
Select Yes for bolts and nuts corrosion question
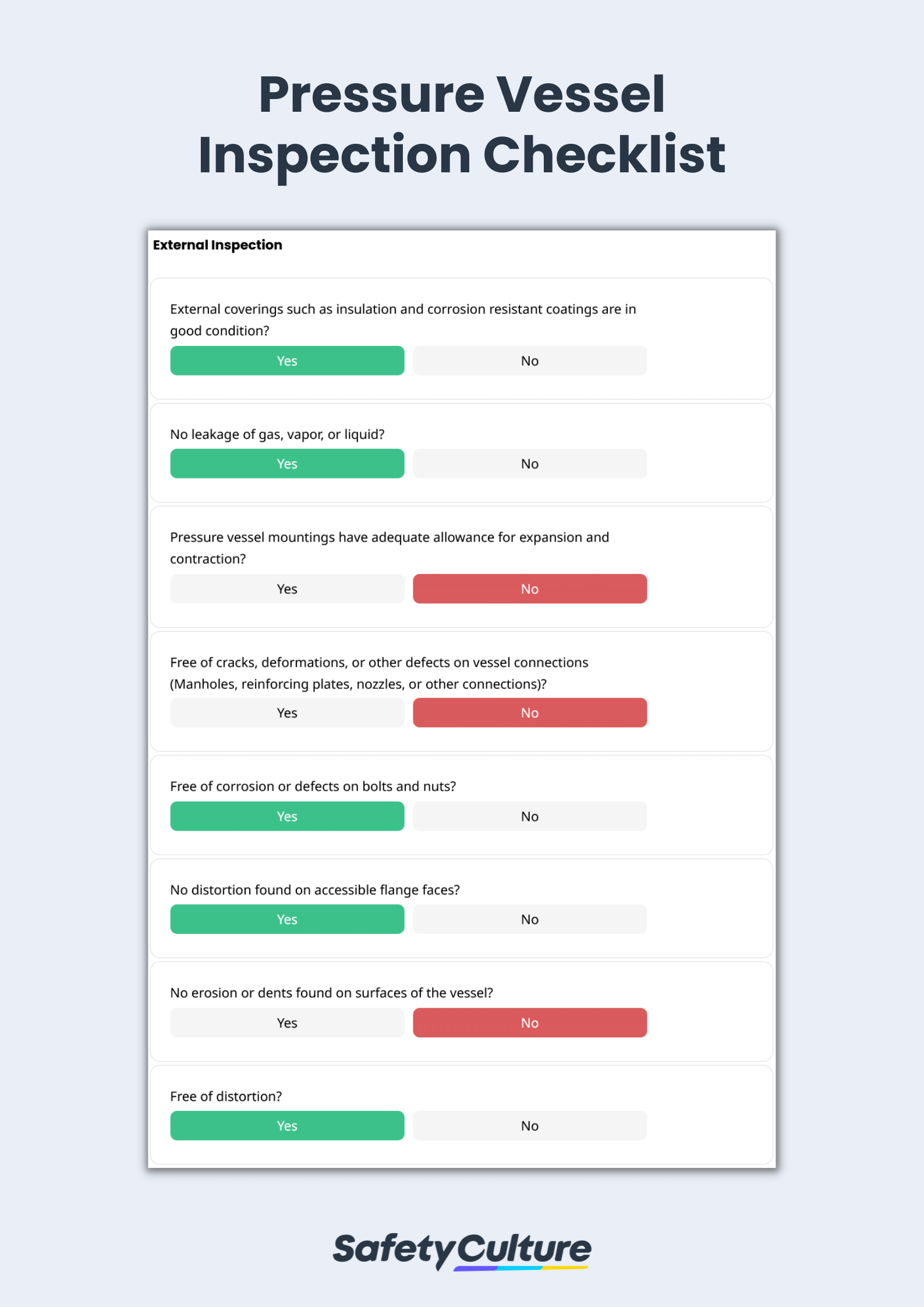[x=286, y=816]
